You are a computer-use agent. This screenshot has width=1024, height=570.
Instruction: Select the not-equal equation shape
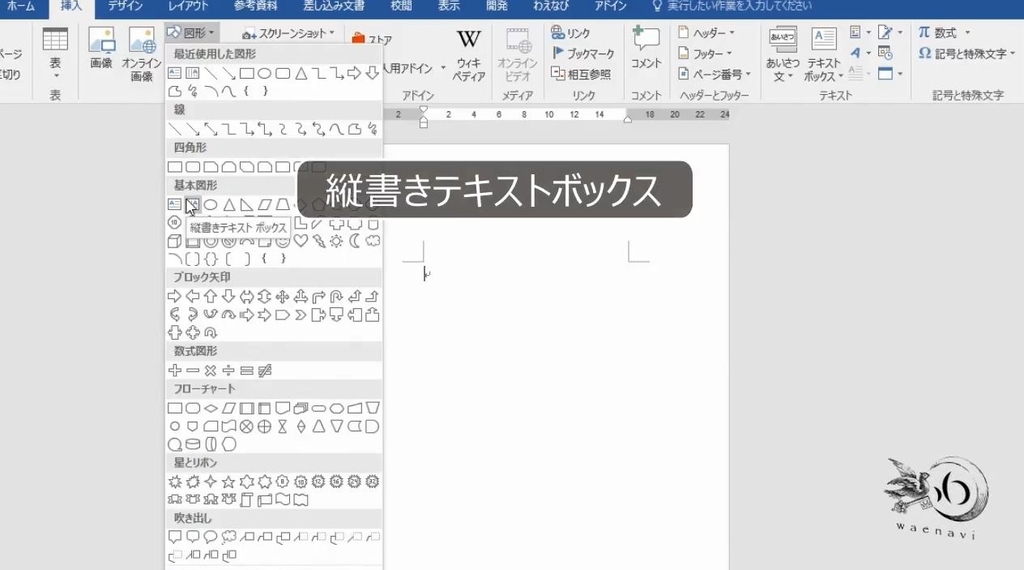pos(264,371)
